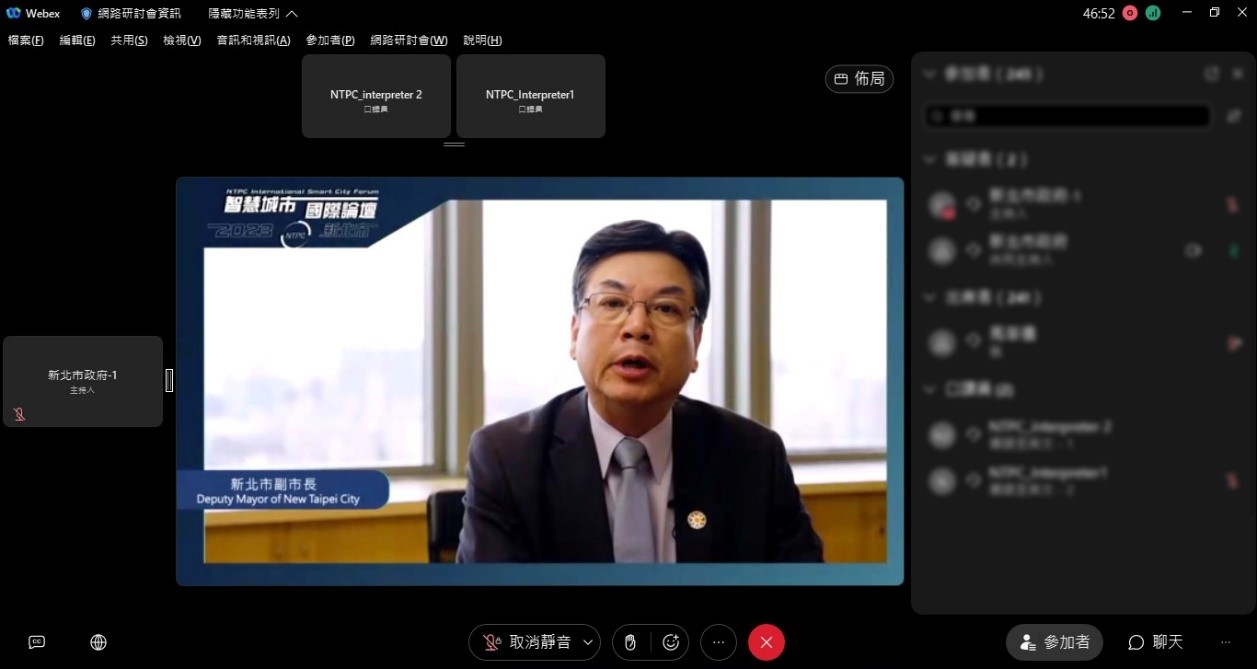Toggle the 取消靜音 unmute button
1257x669 pixels.
tap(526, 642)
